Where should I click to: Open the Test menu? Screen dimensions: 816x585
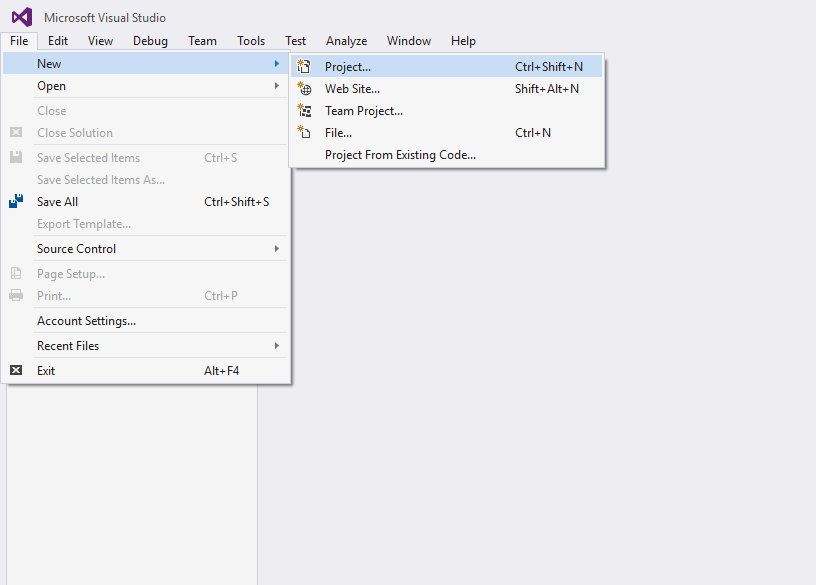point(296,41)
